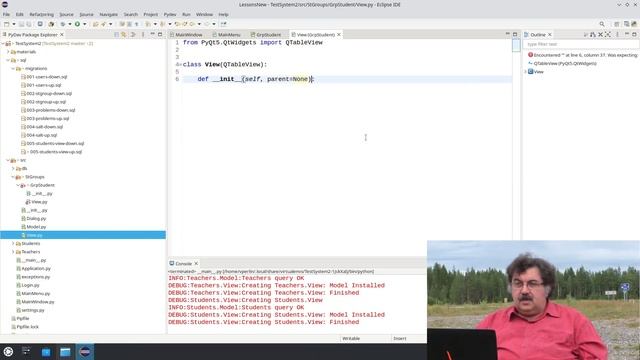Close the View (GrpStudent) editor tab
Screen dimensions: 640x360
[x=339, y=35]
